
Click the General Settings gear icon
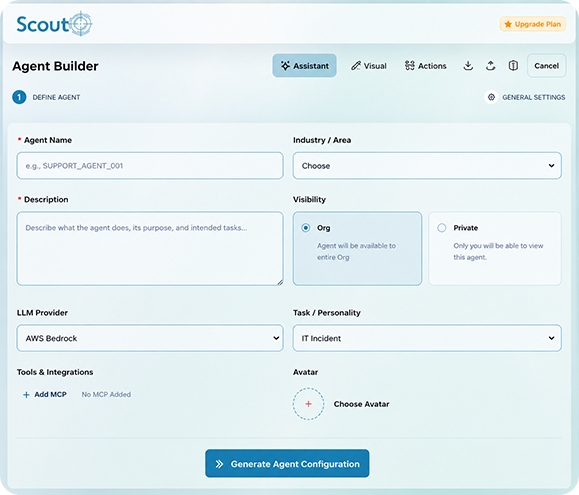point(491,97)
